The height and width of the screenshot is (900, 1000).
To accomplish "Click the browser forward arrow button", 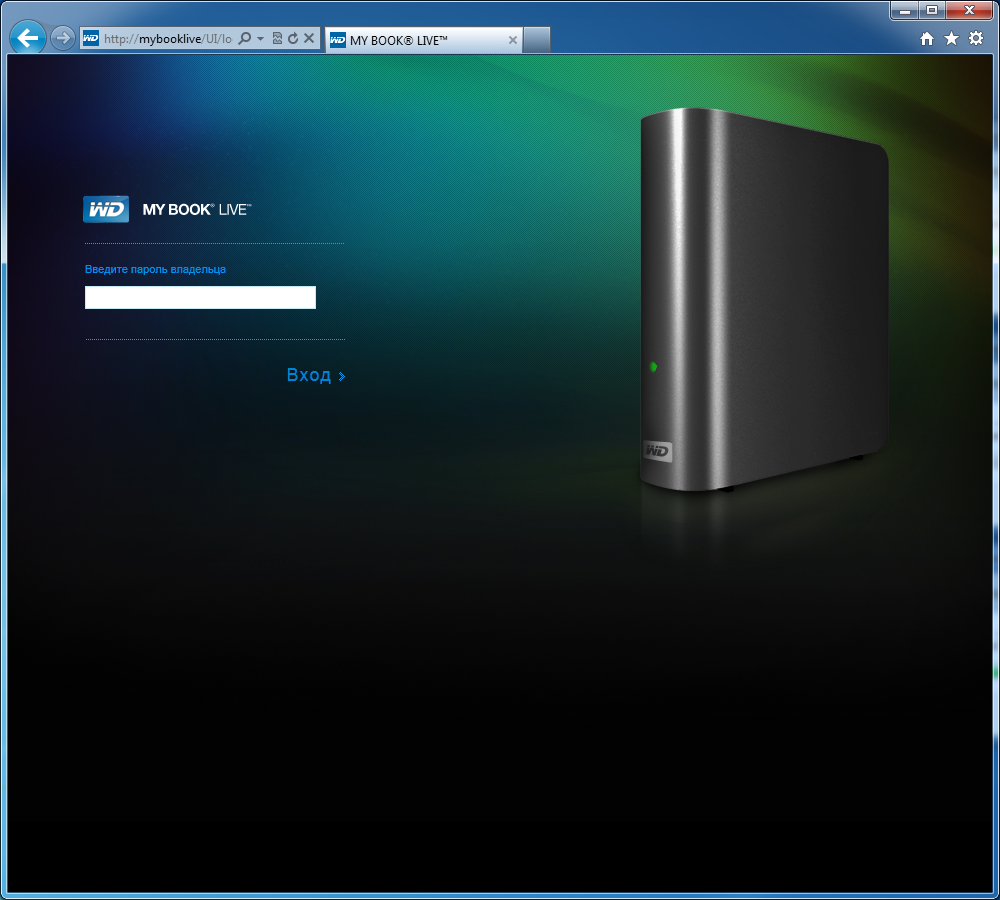I will (x=62, y=38).
